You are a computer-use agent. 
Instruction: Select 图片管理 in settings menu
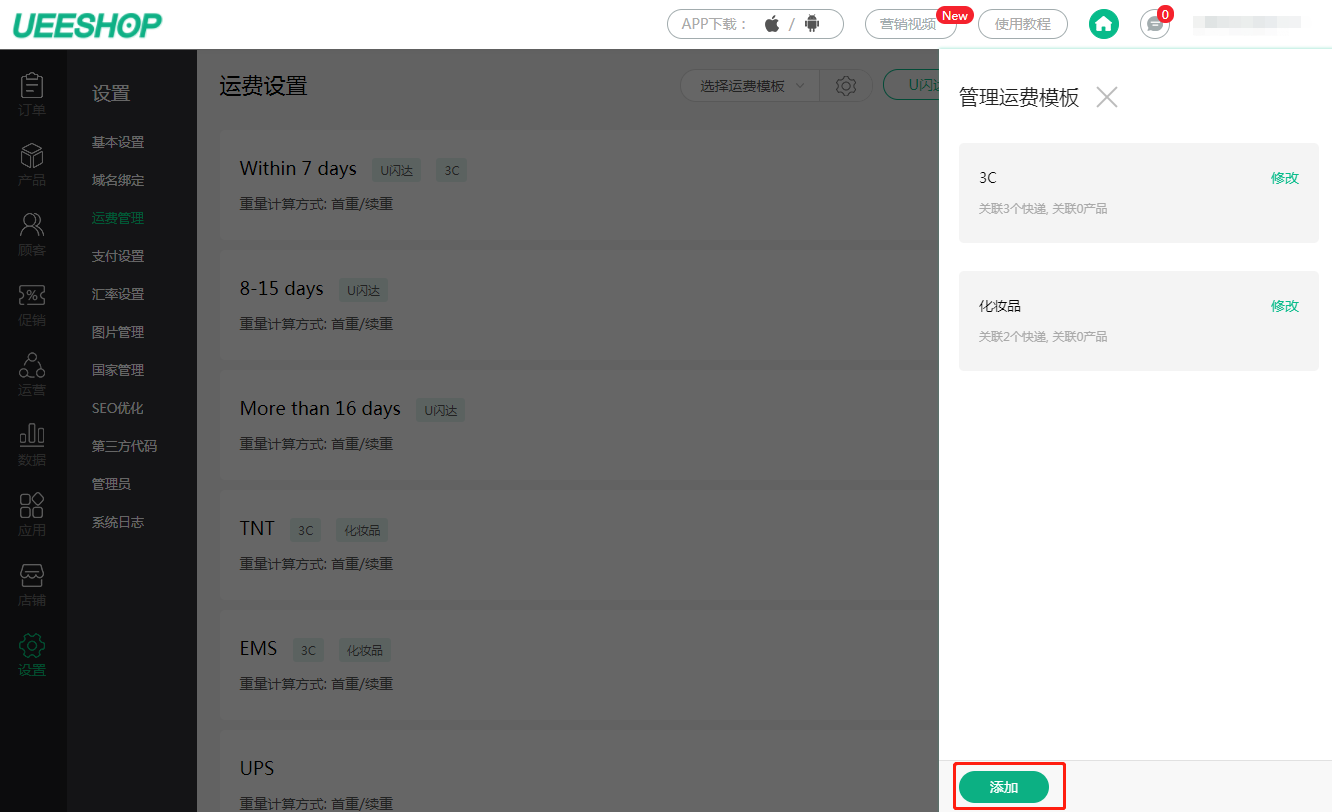click(x=118, y=332)
